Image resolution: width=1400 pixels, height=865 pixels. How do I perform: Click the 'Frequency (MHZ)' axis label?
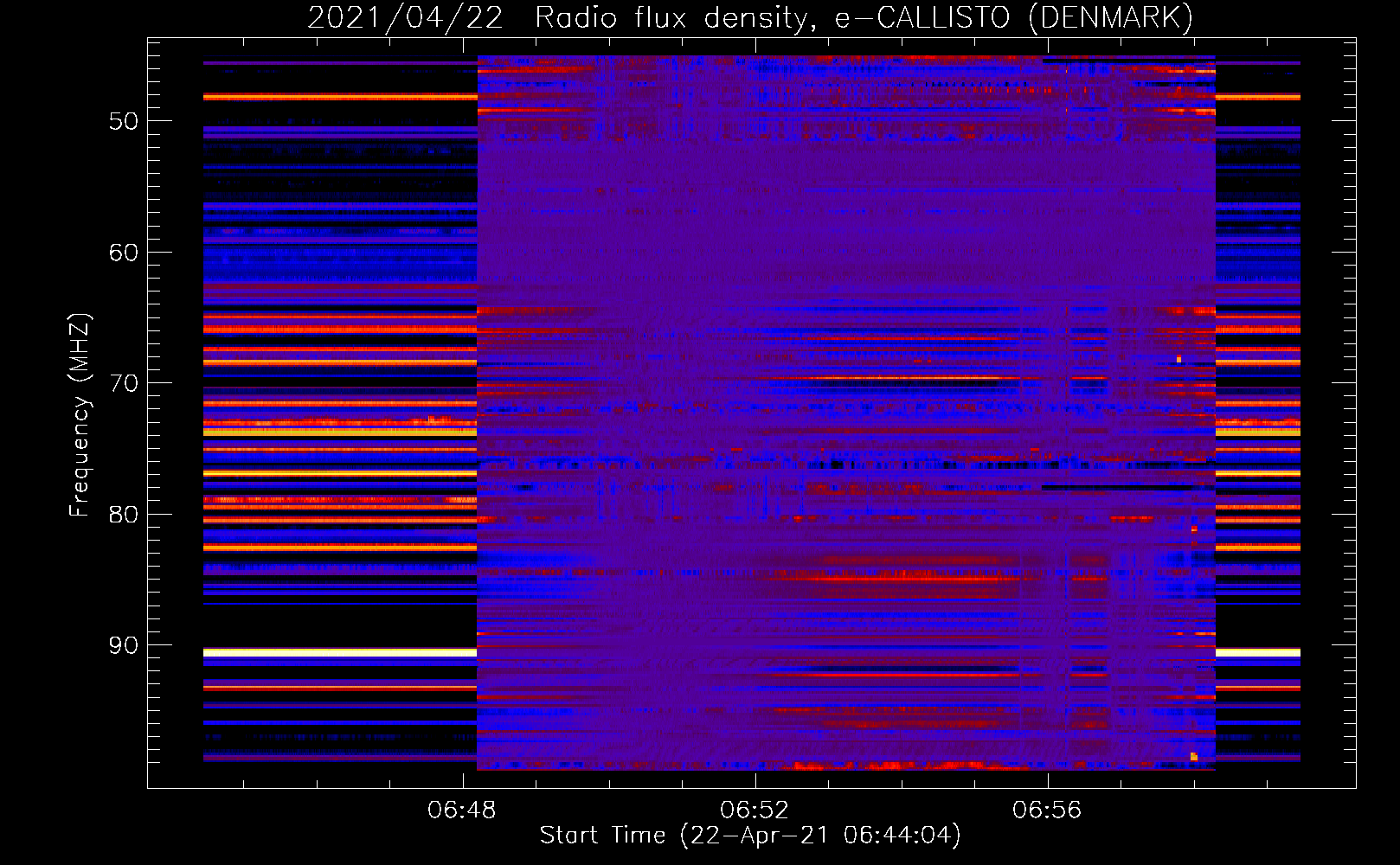coord(79,415)
